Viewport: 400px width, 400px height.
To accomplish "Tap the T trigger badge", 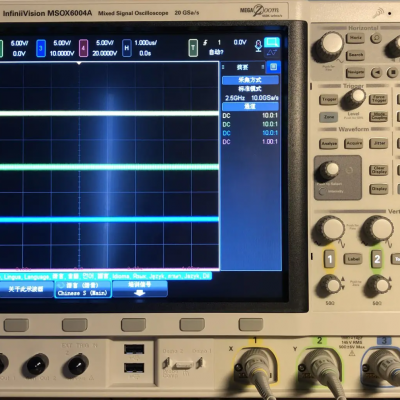I will tap(193, 48).
